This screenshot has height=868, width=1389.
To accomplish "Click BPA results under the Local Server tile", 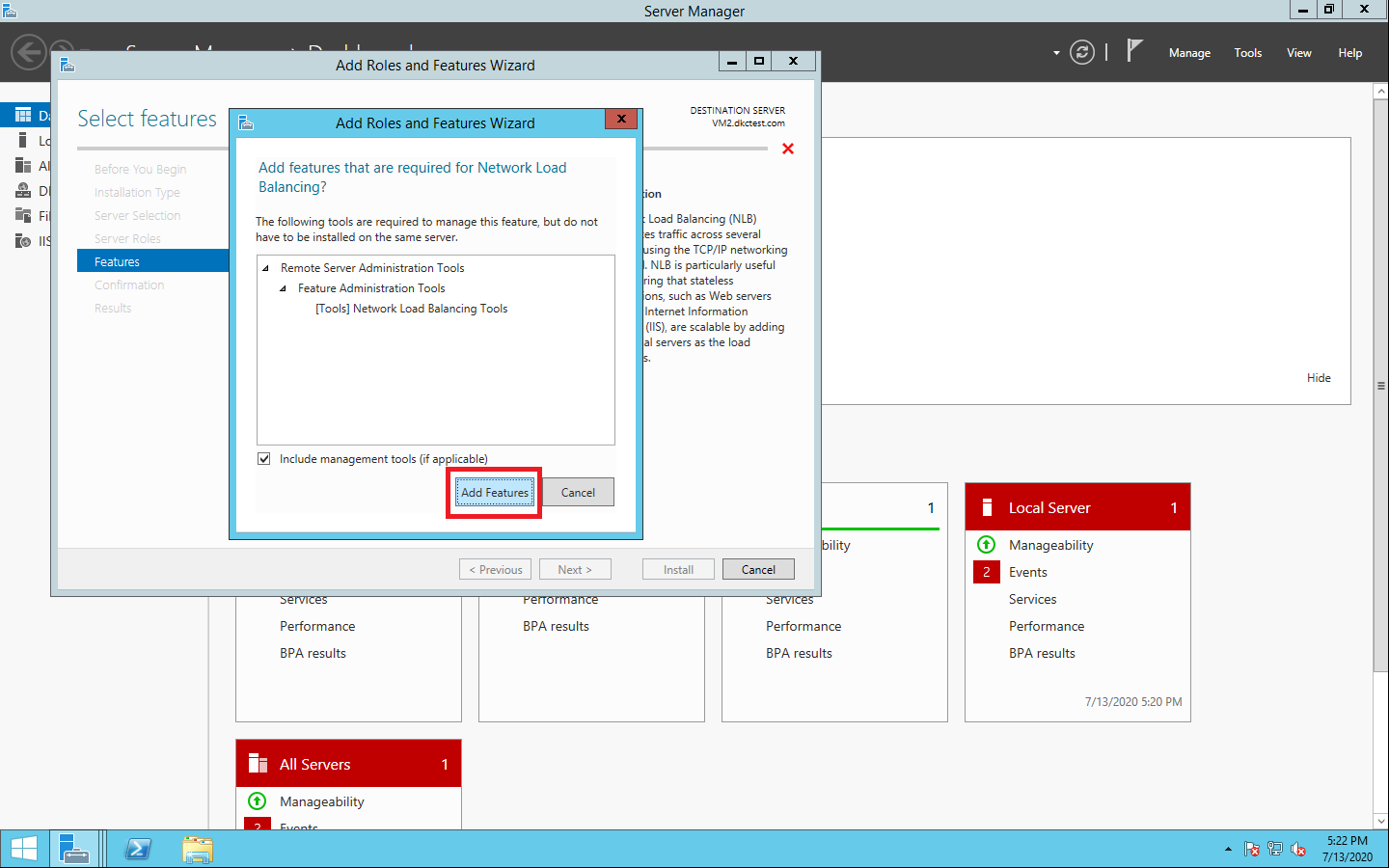I will tap(1042, 653).
